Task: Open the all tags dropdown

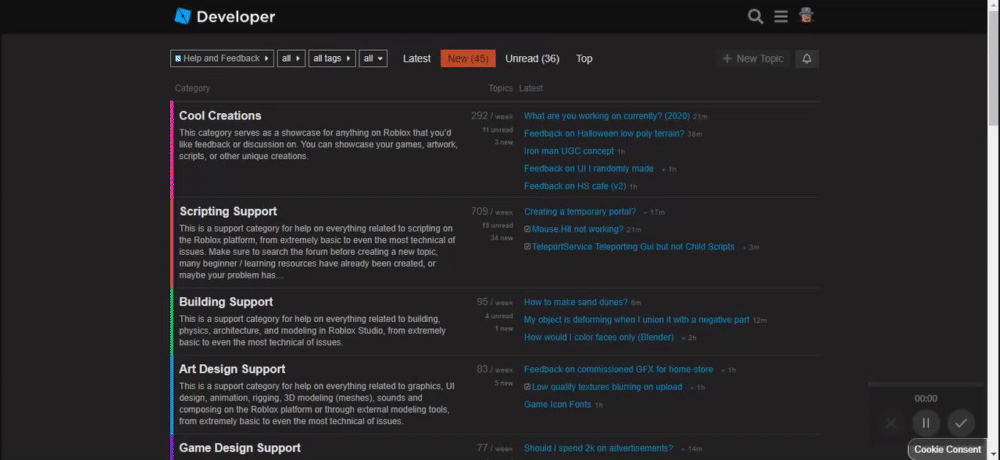Action: (x=332, y=59)
